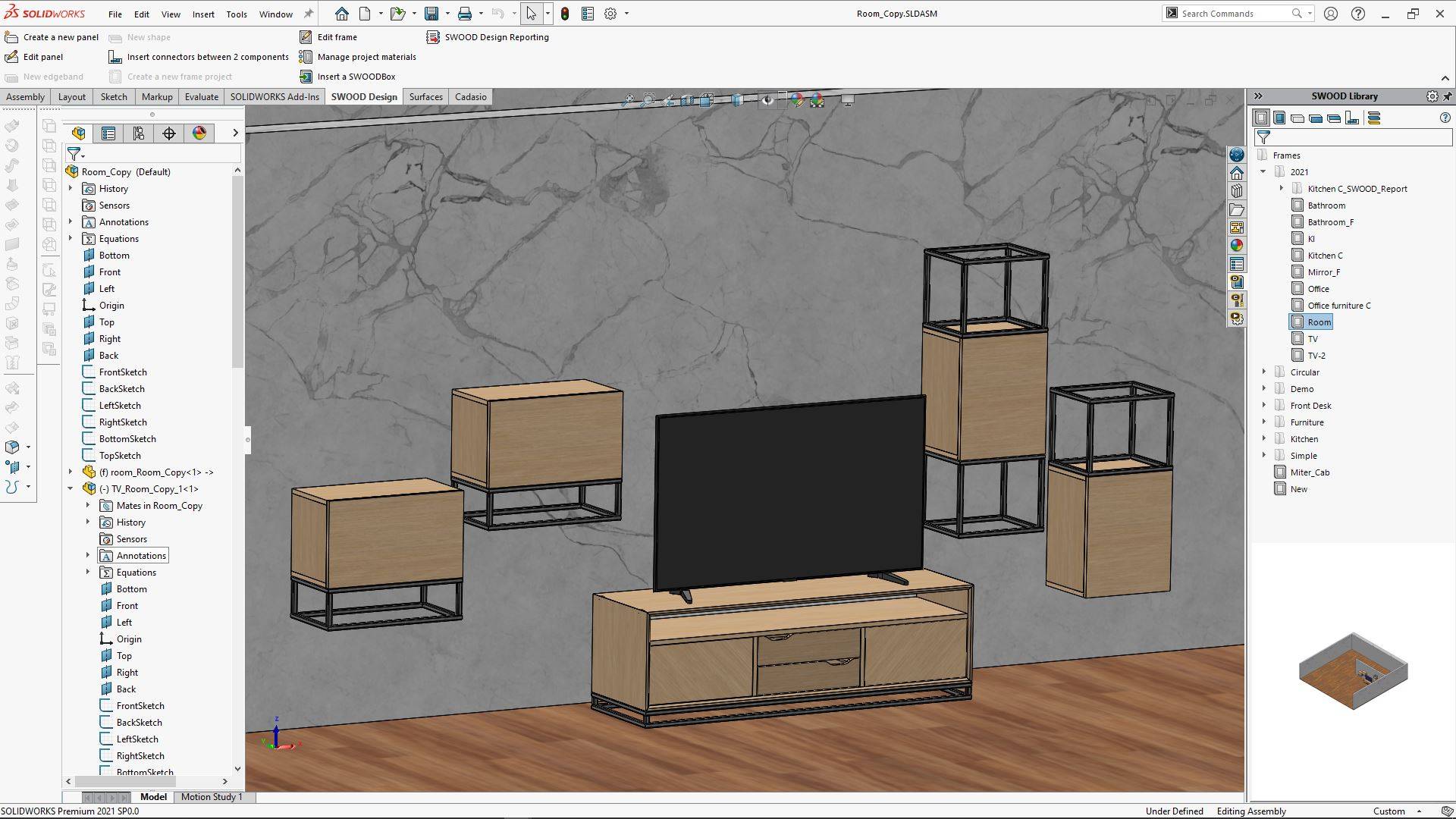This screenshot has width=1456, height=819.
Task: Open the Custom units dropdown in the status bar
Action: [x=1397, y=811]
